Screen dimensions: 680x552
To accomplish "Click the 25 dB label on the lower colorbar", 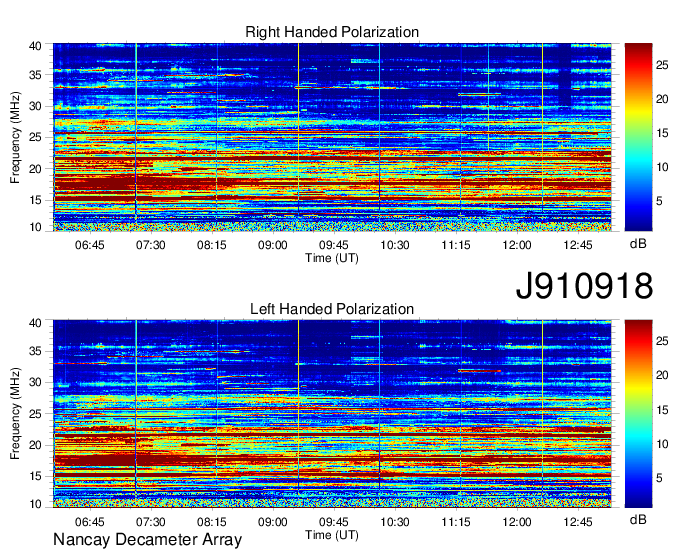I will (x=662, y=342).
